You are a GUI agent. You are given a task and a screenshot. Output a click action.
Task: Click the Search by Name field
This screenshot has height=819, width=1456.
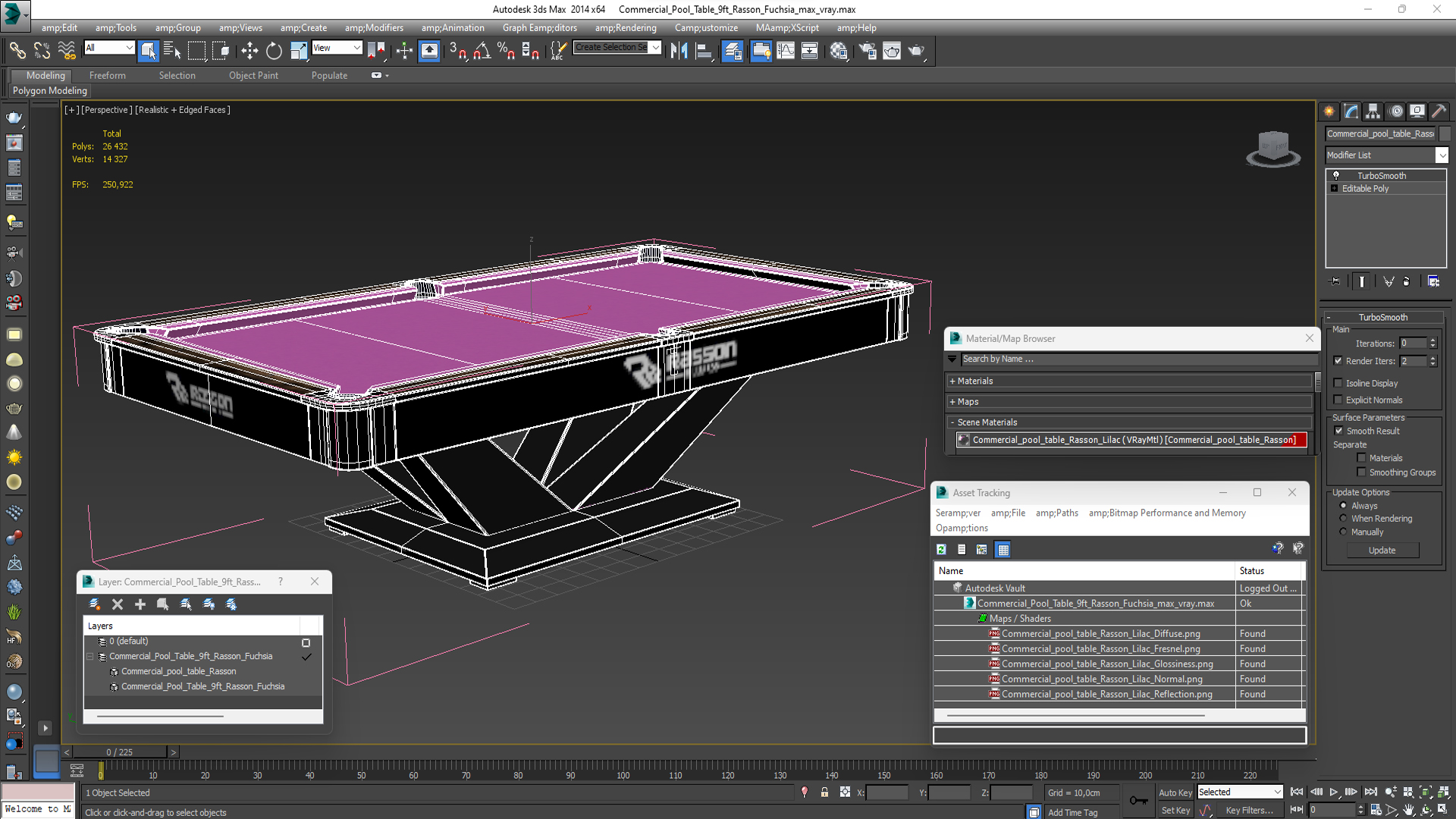point(1139,359)
